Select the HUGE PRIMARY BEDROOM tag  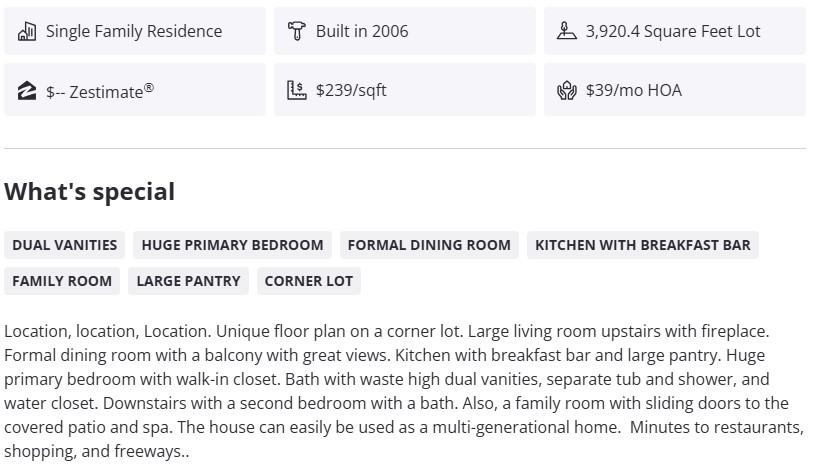click(232, 245)
